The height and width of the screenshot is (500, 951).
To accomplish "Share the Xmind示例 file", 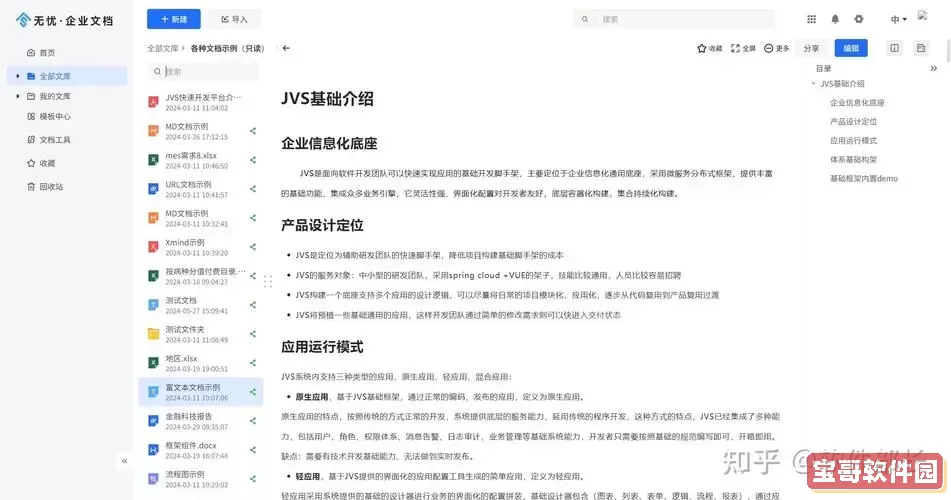I will click(x=253, y=247).
